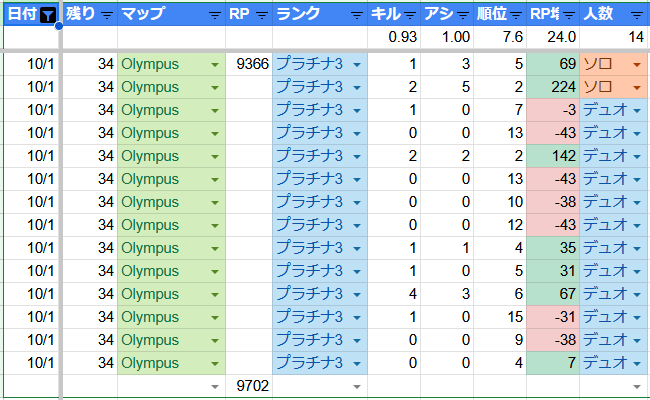Click the RP column filter icon
Viewport: 650px width, 400px height.
(262, 15)
